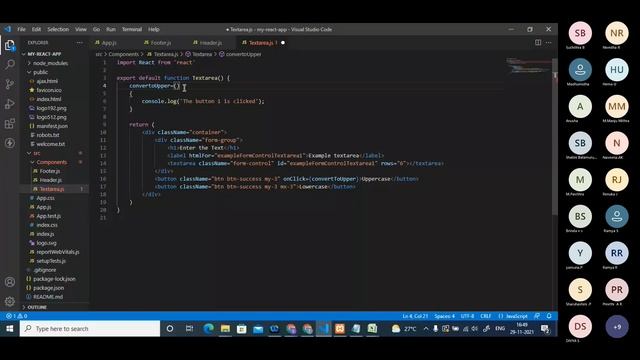Open Task View on the taskbar
640x360 pixels.
tap(189, 329)
